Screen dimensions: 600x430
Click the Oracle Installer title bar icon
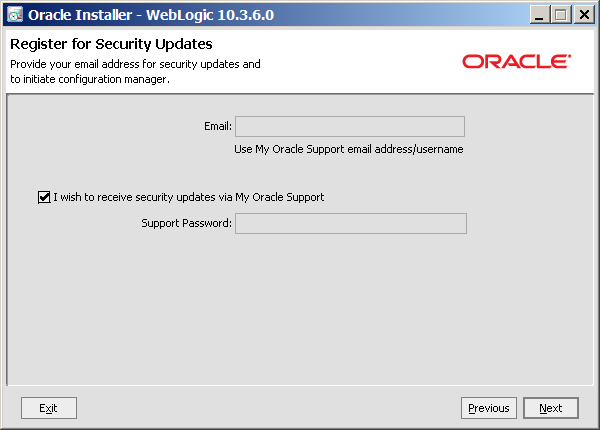[15, 15]
